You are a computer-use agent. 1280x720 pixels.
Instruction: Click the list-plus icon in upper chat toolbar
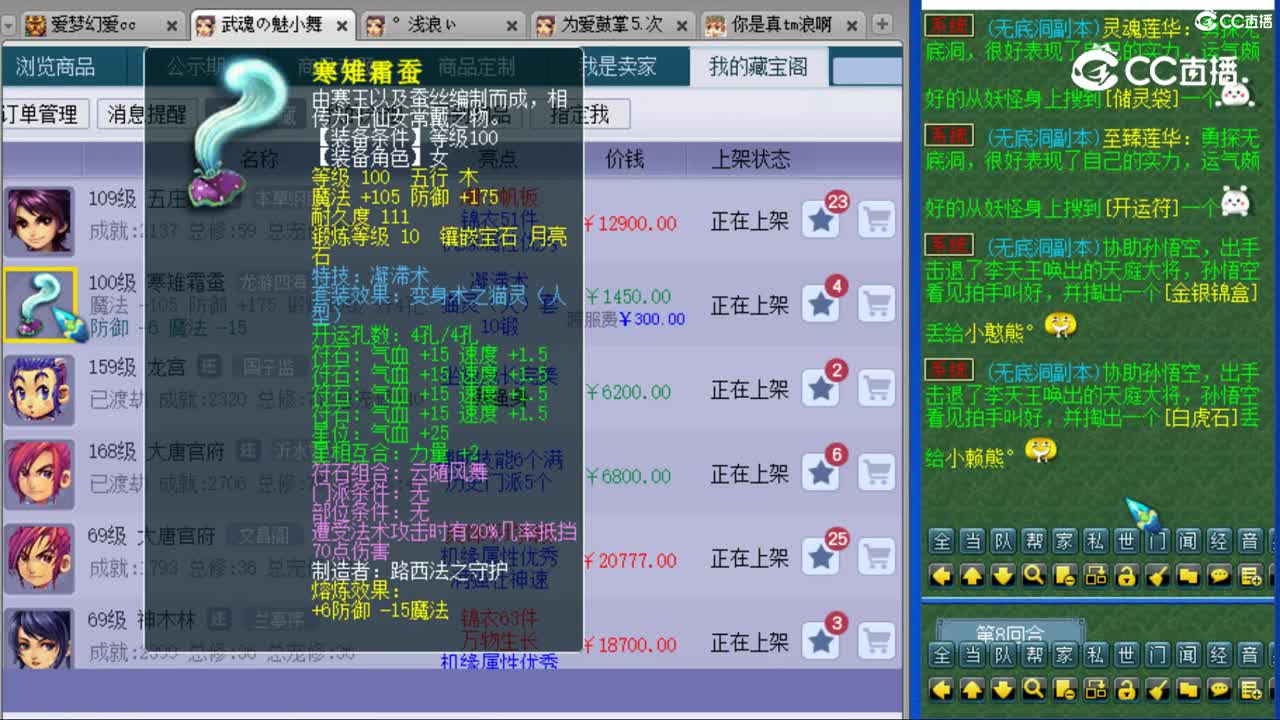point(1250,575)
